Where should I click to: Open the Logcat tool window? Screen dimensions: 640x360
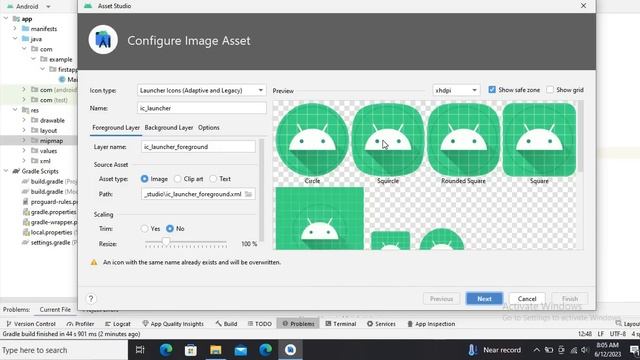pyautogui.click(x=118, y=324)
